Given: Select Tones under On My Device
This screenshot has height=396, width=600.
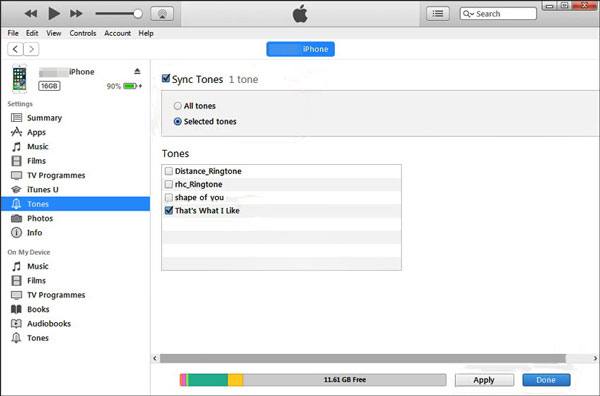Looking at the screenshot, I should 38,338.
